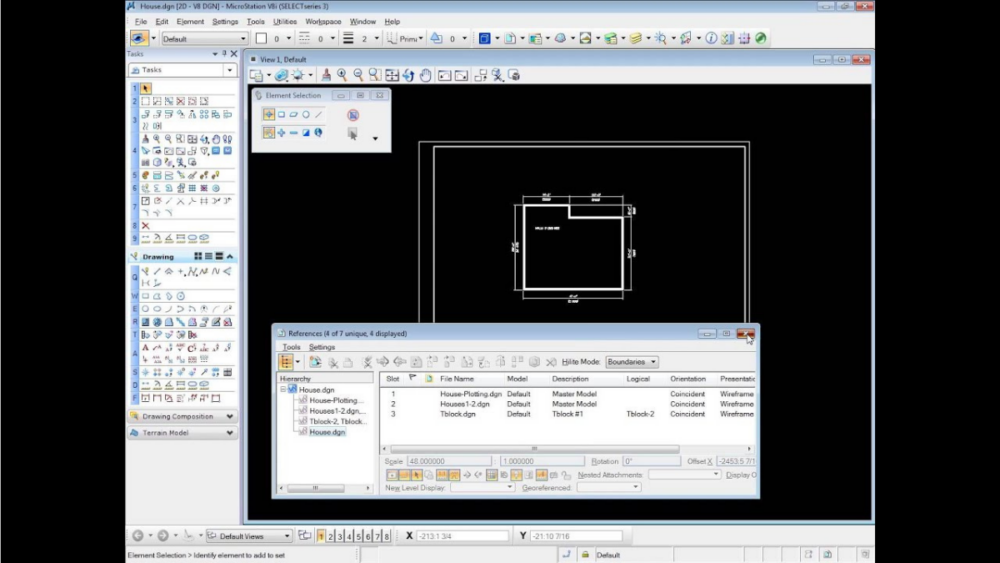1000x563 pixels.
Task: Open Tools menu in References dialog
Action: [291, 347]
